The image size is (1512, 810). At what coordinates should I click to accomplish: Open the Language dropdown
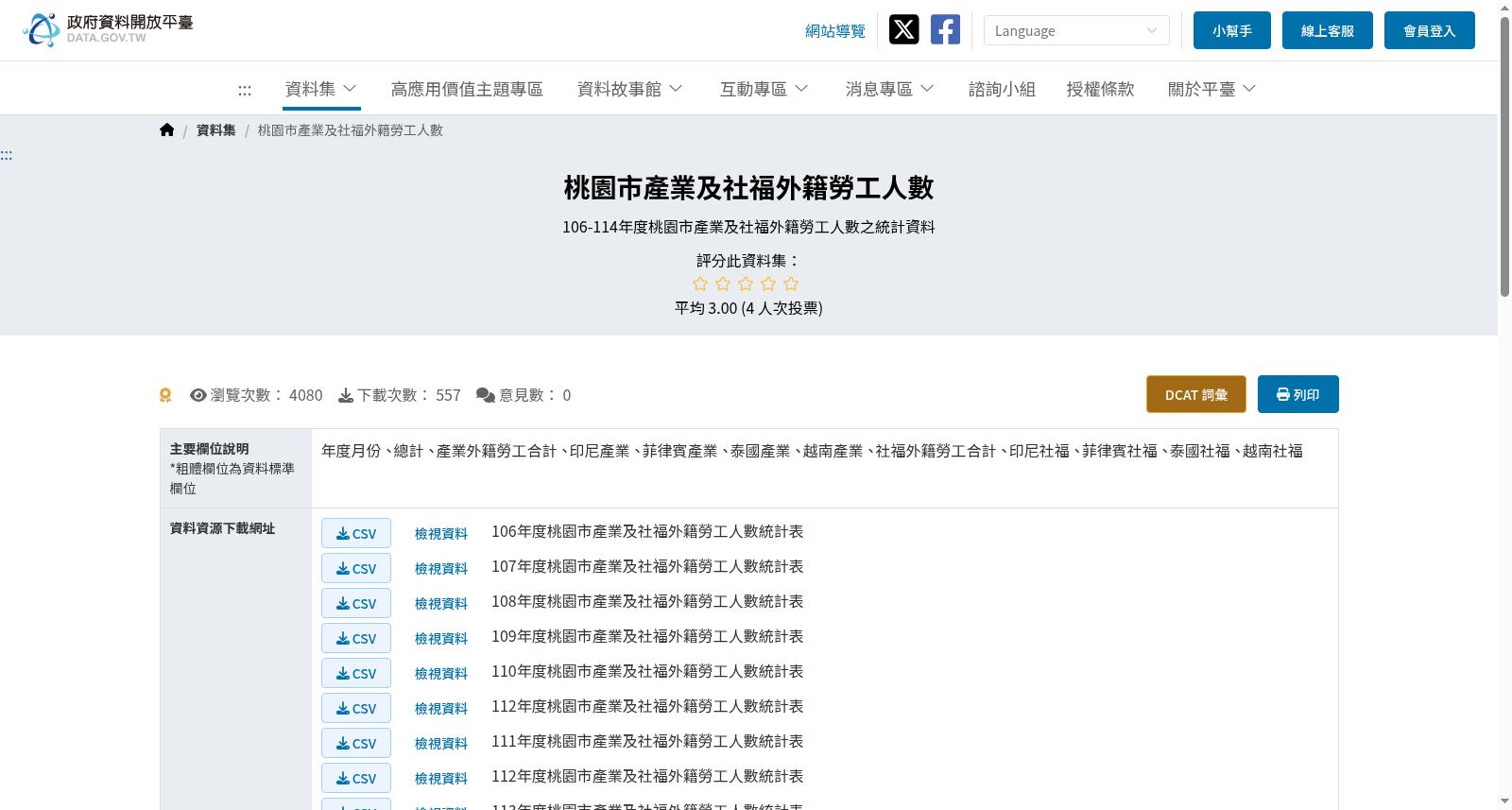pos(1076,30)
